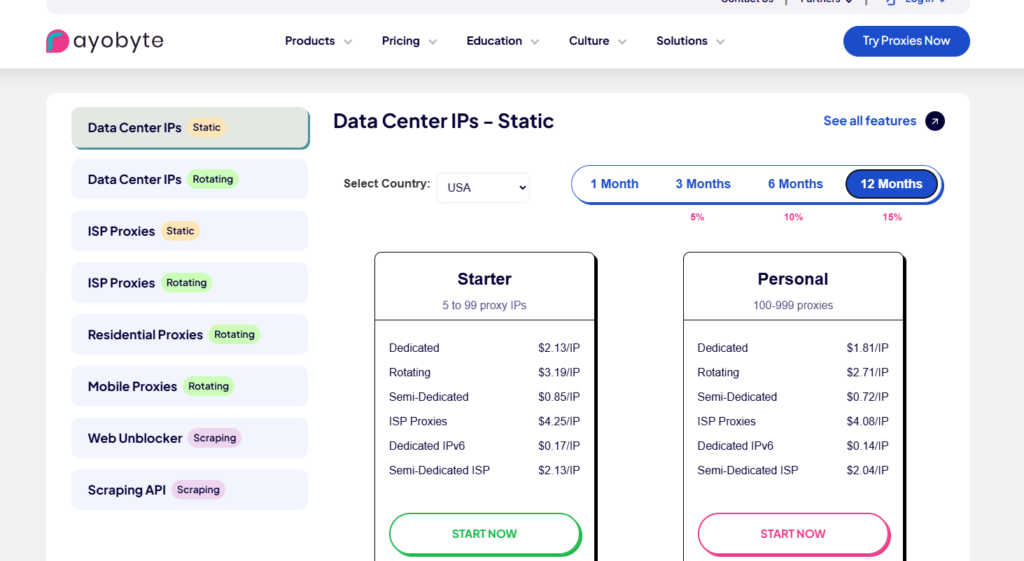This screenshot has width=1024, height=561.
Task: Select the 1 Month billing period
Action: 614,184
